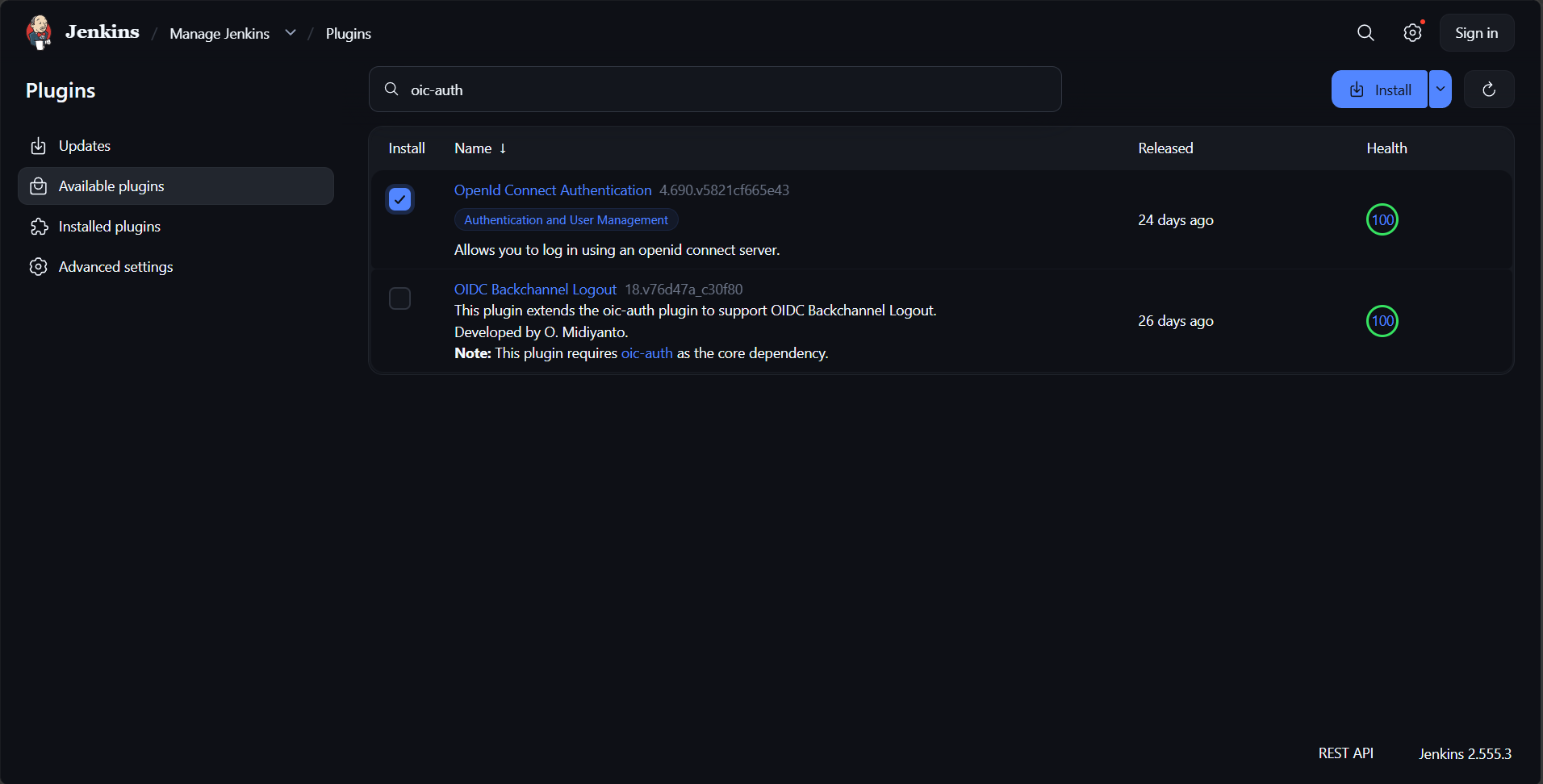1543x784 pixels.
Task: Click the '24 days ago' release date
Action: coord(1176,220)
